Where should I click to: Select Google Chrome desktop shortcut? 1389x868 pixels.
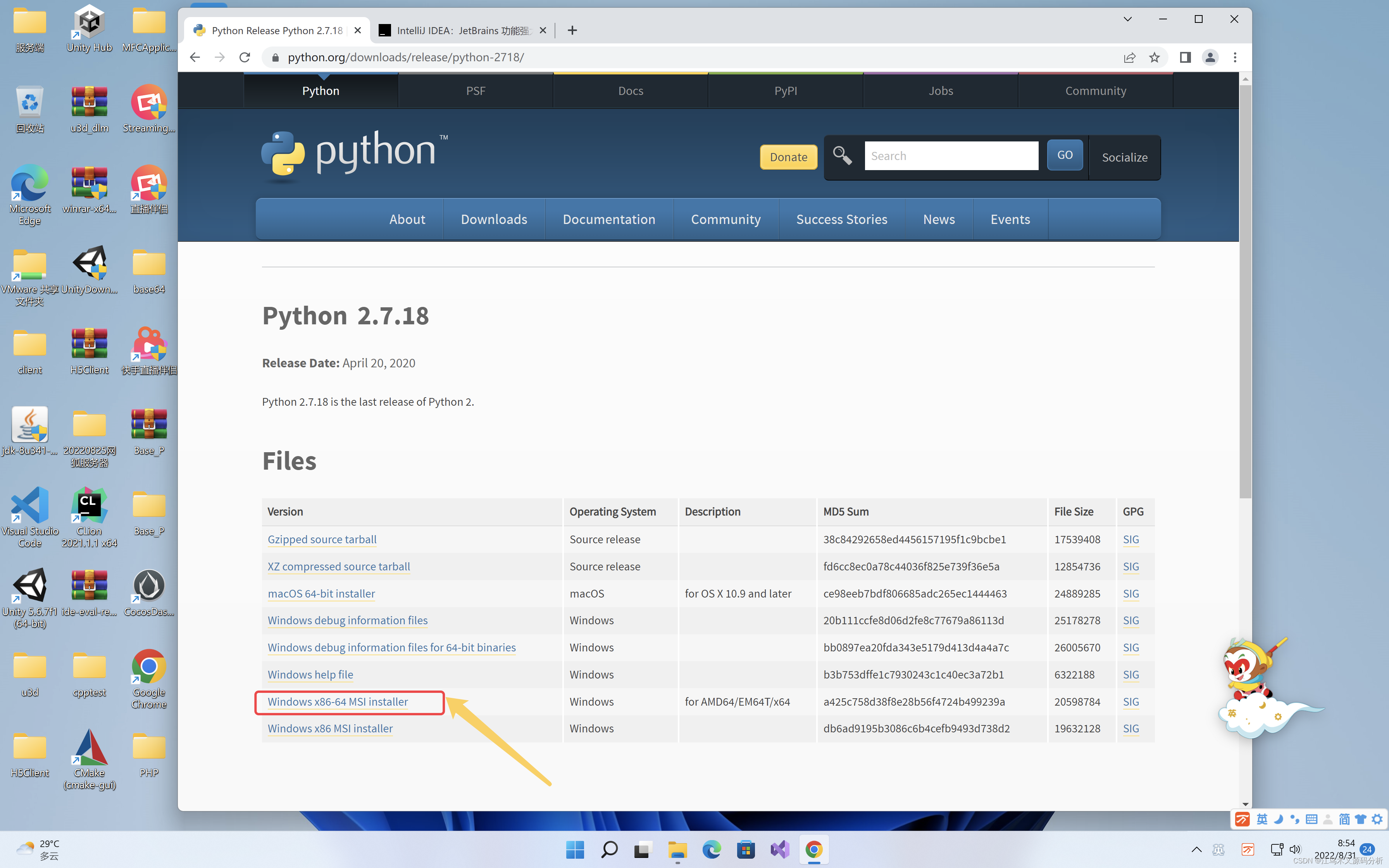(149, 679)
